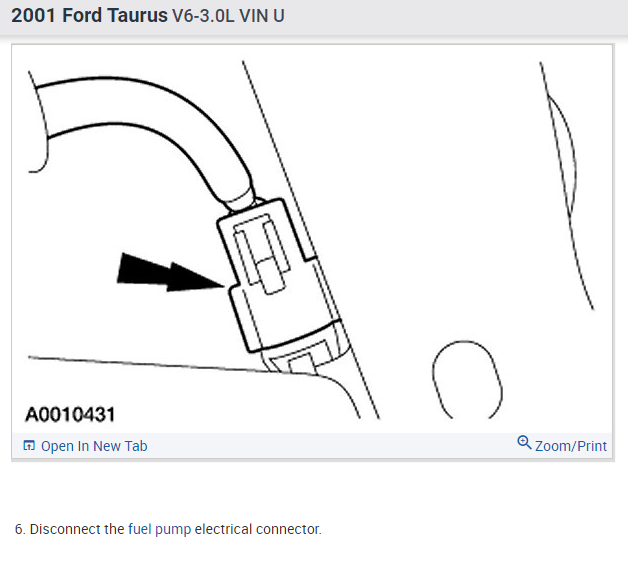Open the diagram via Open In New Tab link
The image size is (628, 568).
point(94,446)
